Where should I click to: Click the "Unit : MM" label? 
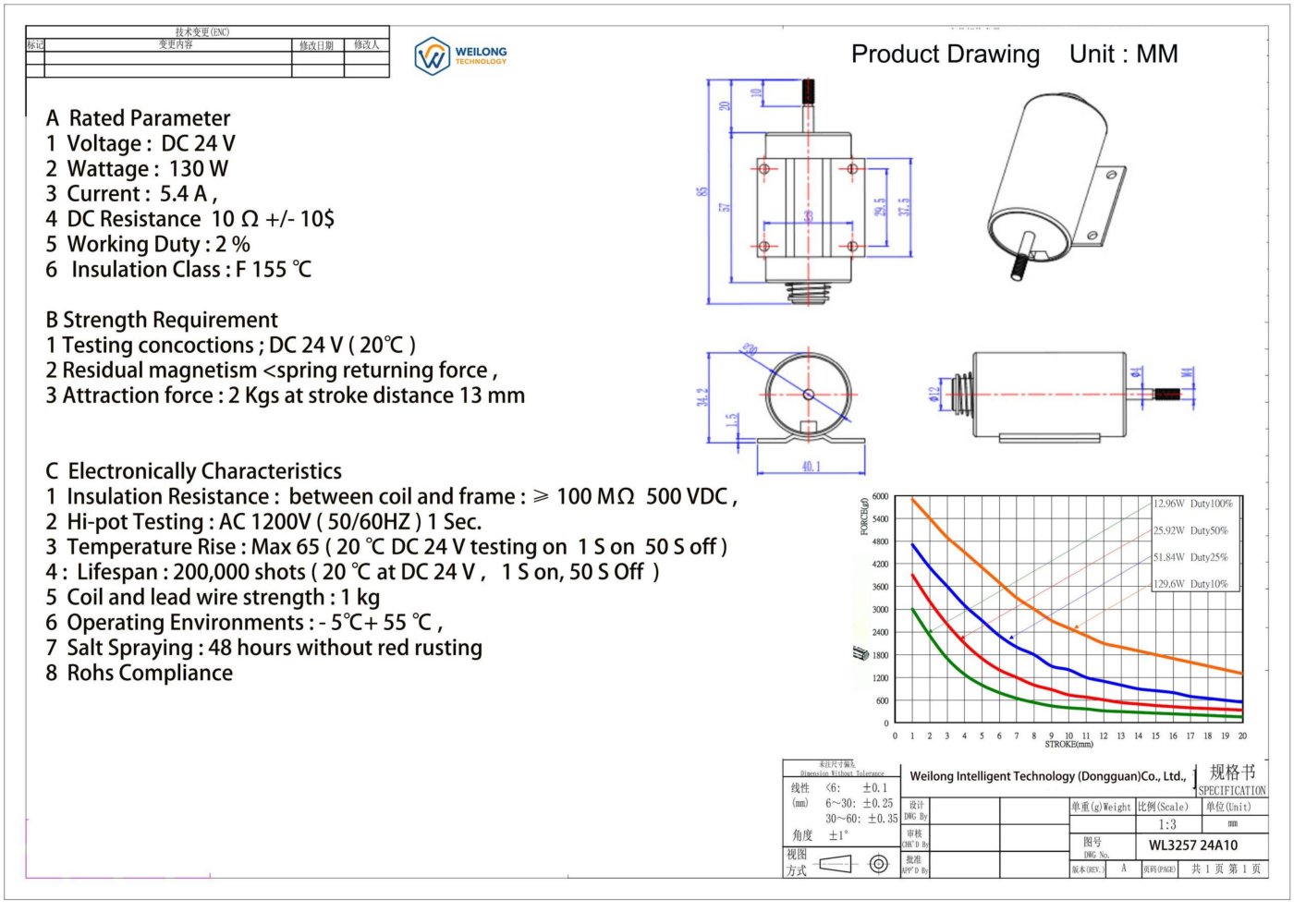click(x=1123, y=55)
